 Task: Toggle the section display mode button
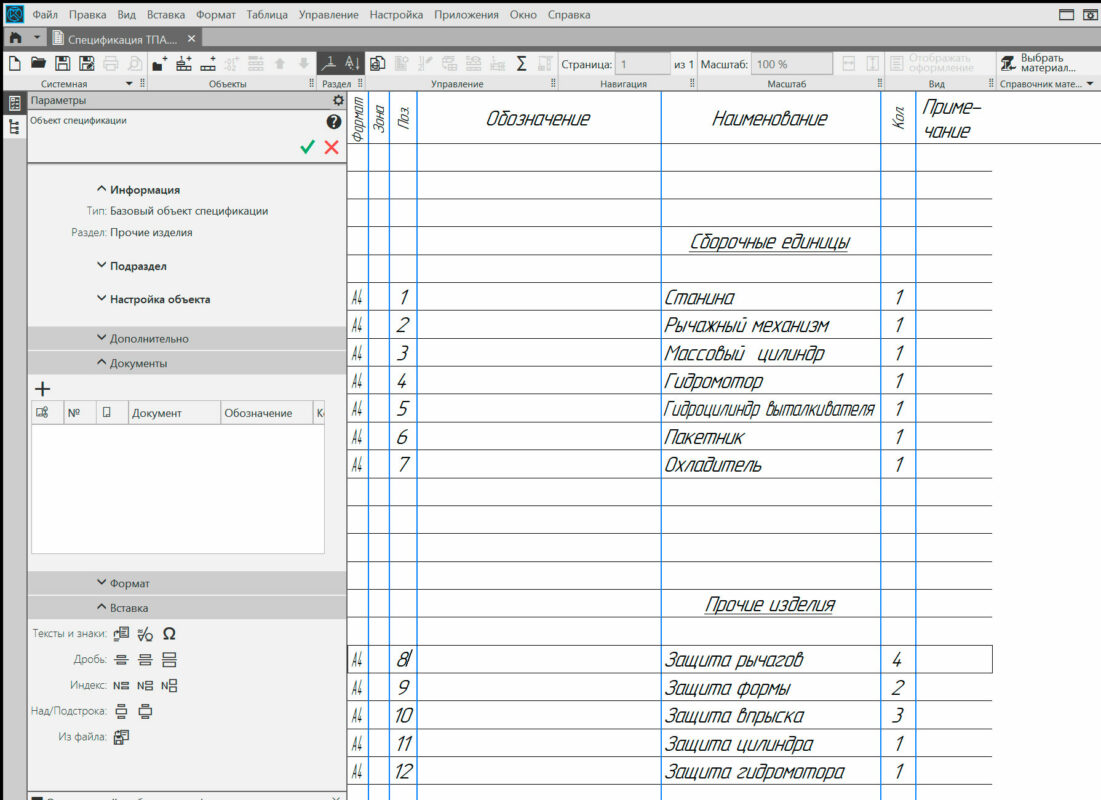coord(329,63)
